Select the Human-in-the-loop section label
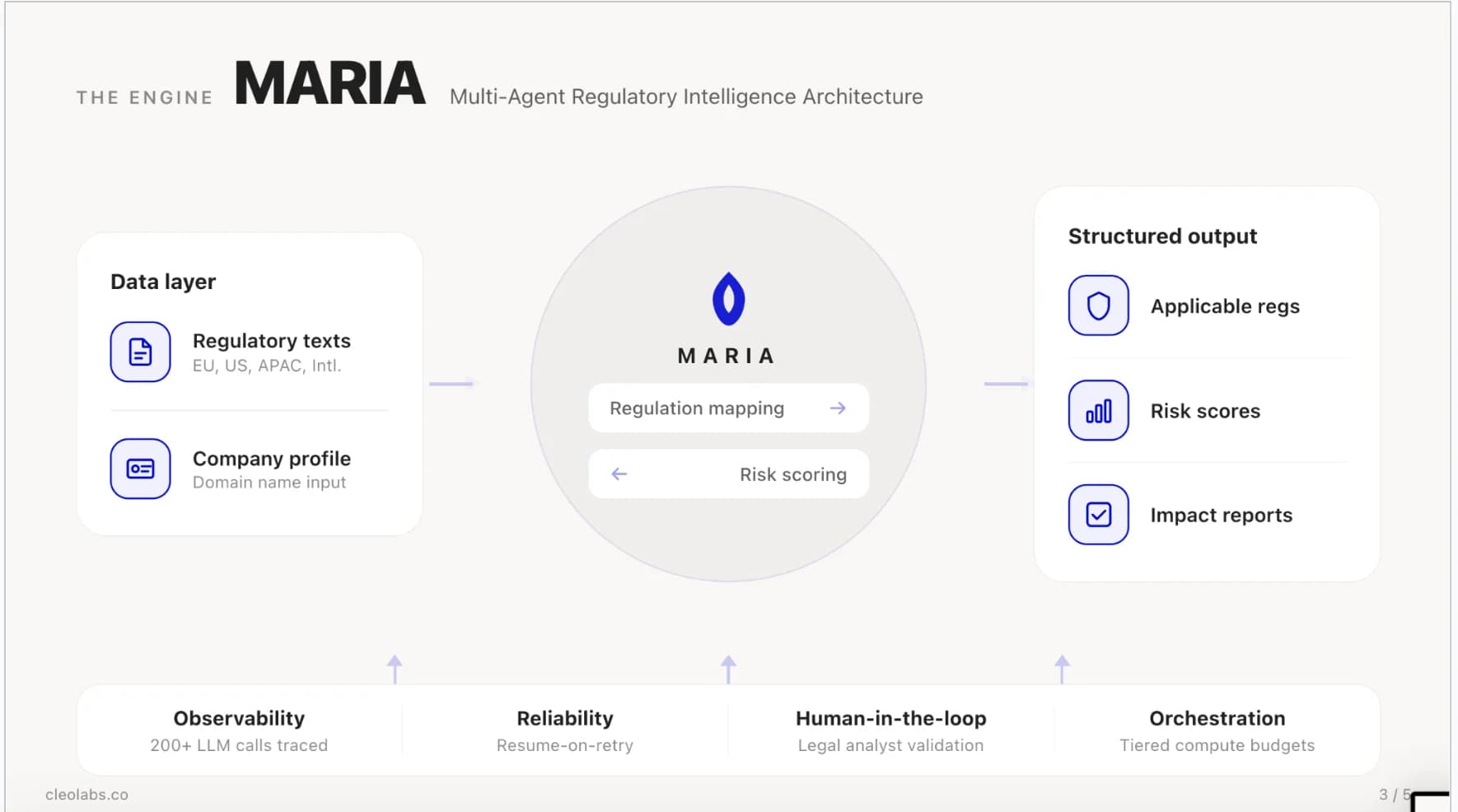Image resolution: width=1458 pixels, height=812 pixels. click(x=890, y=718)
